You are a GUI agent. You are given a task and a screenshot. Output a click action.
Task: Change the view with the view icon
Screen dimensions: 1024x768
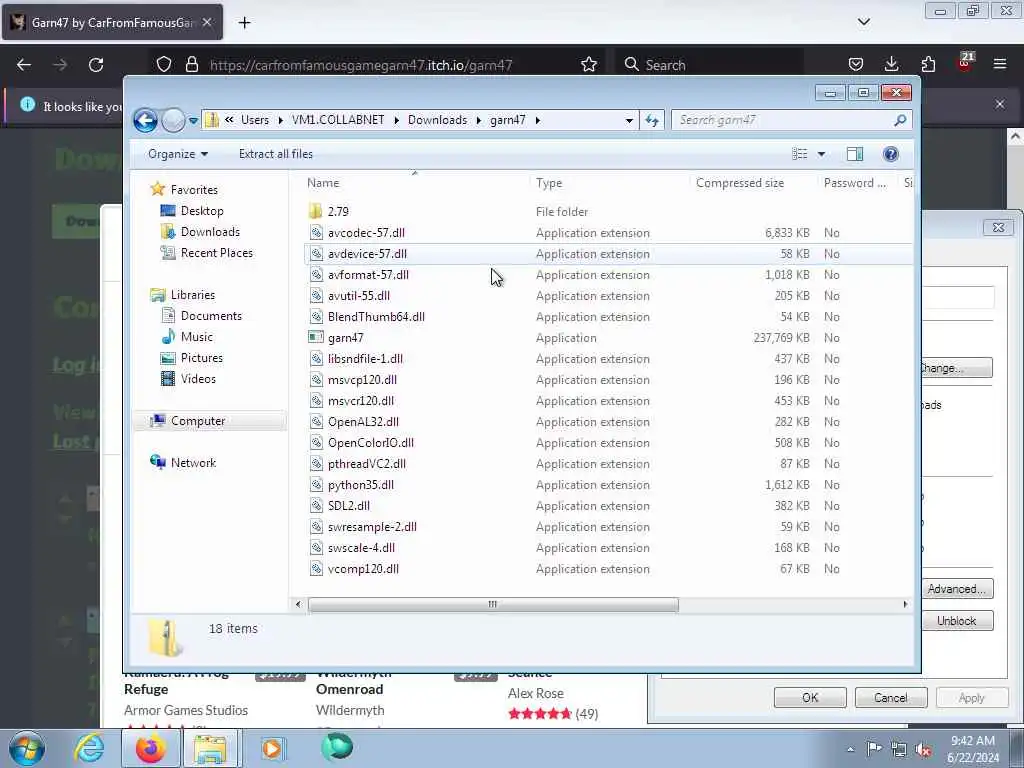tap(800, 154)
